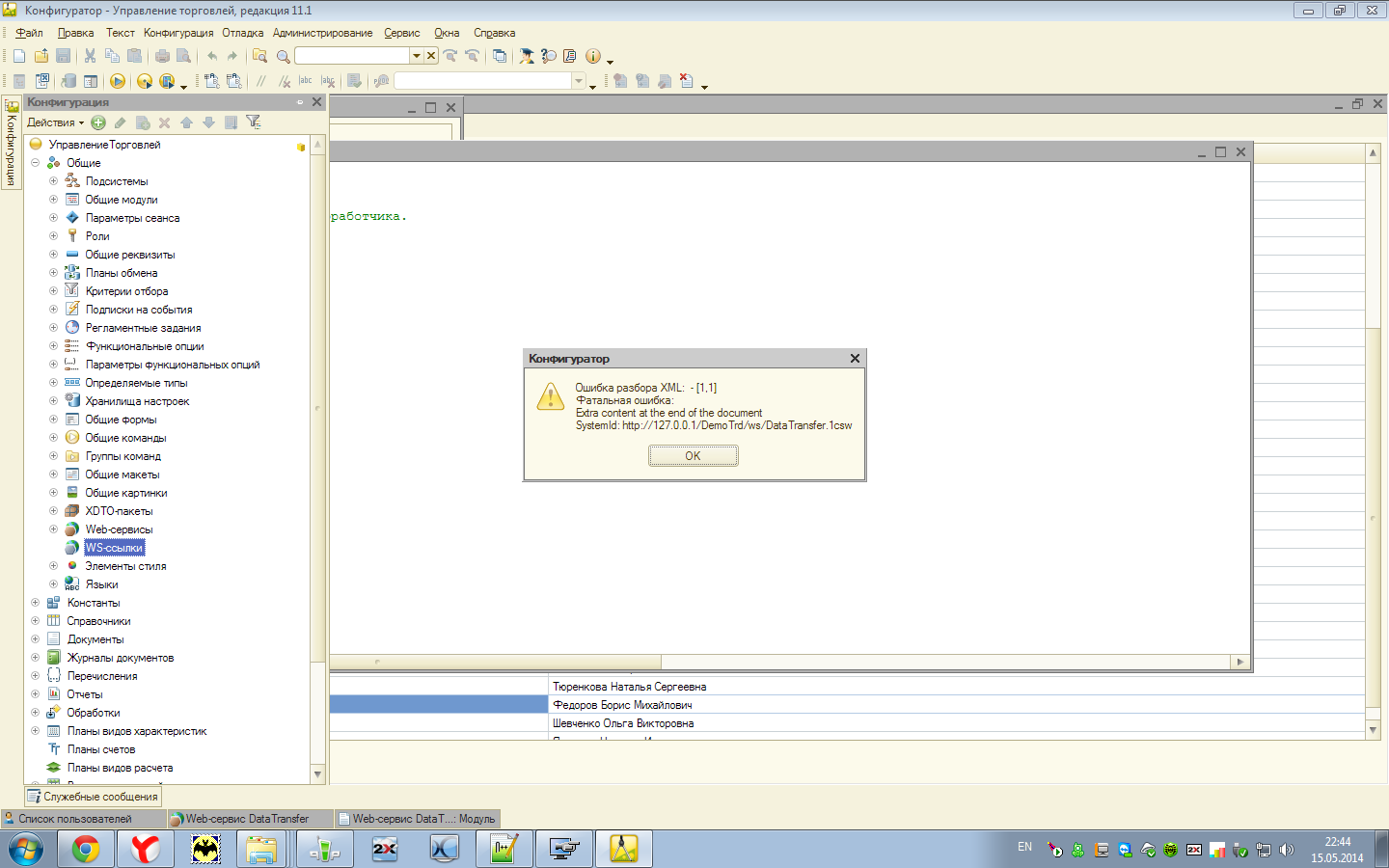Open the Отладка menu
Viewport: 1389px width, 868px height.
point(242,33)
